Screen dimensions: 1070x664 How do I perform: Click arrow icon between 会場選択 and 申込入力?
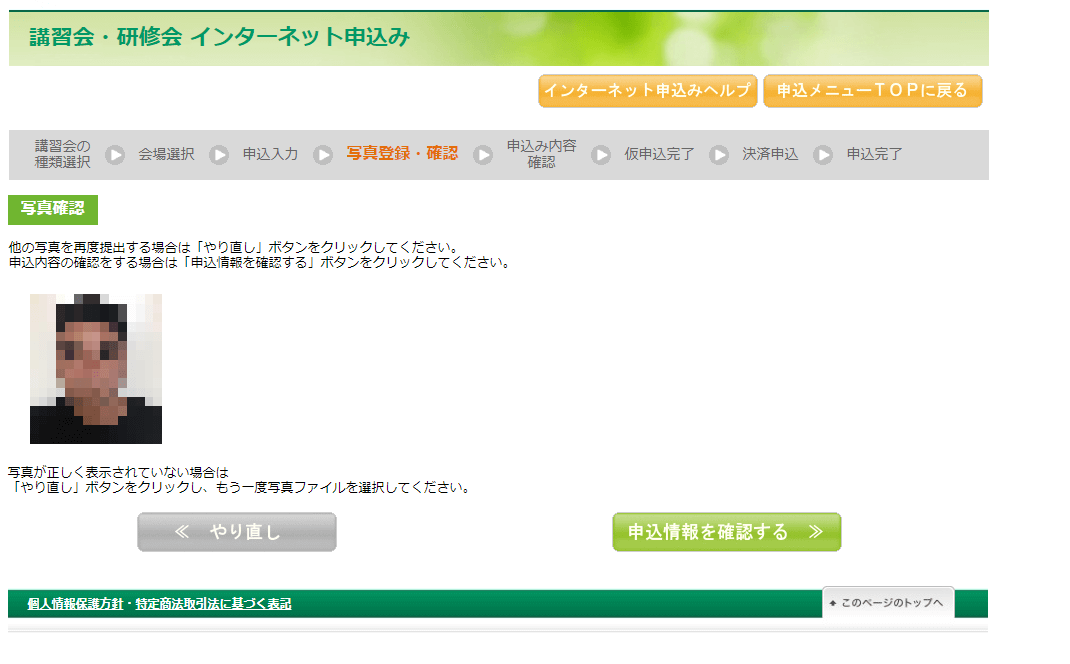(219, 155)
